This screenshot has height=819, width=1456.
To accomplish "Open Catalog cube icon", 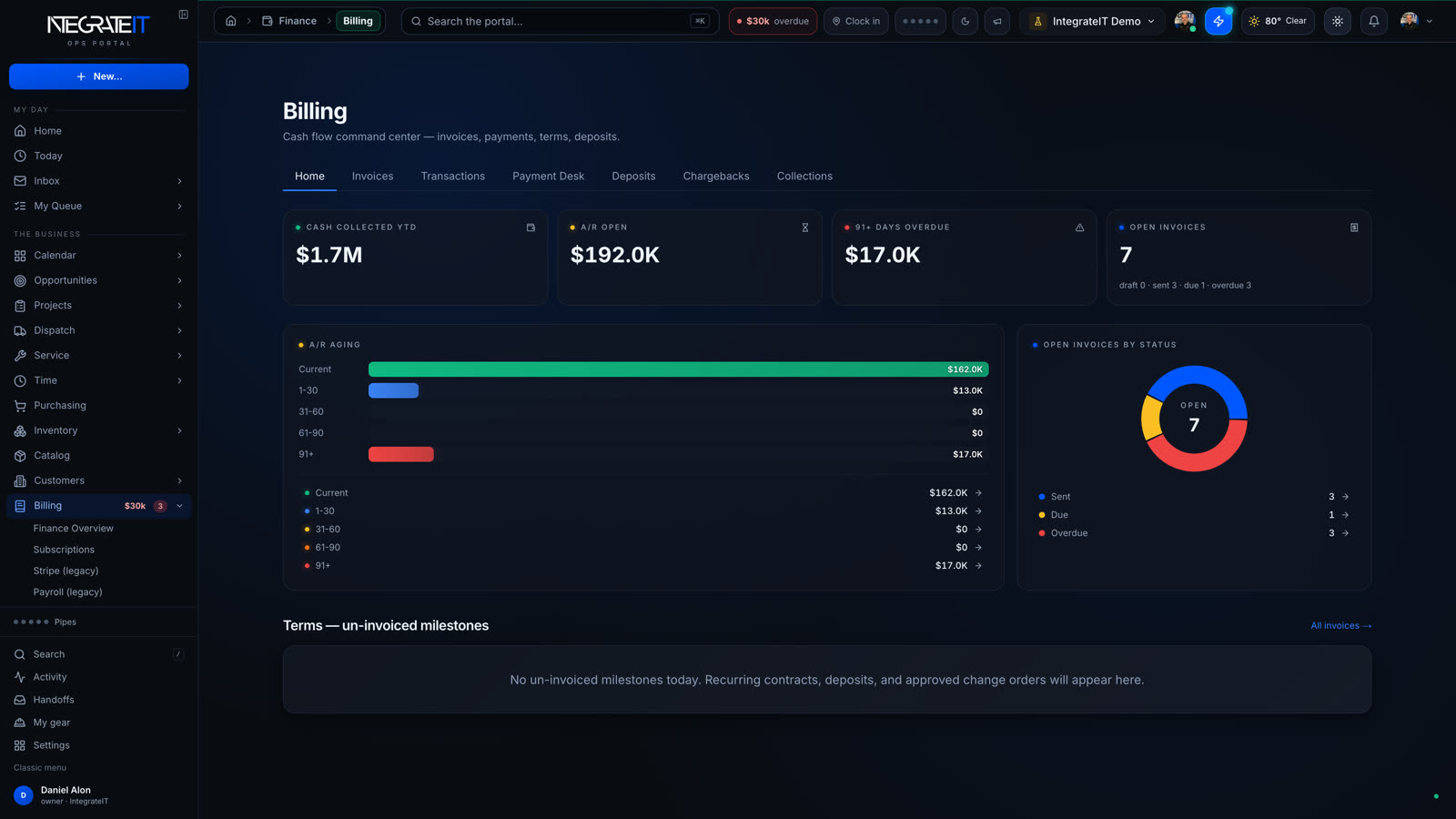I will click(20, 456).
